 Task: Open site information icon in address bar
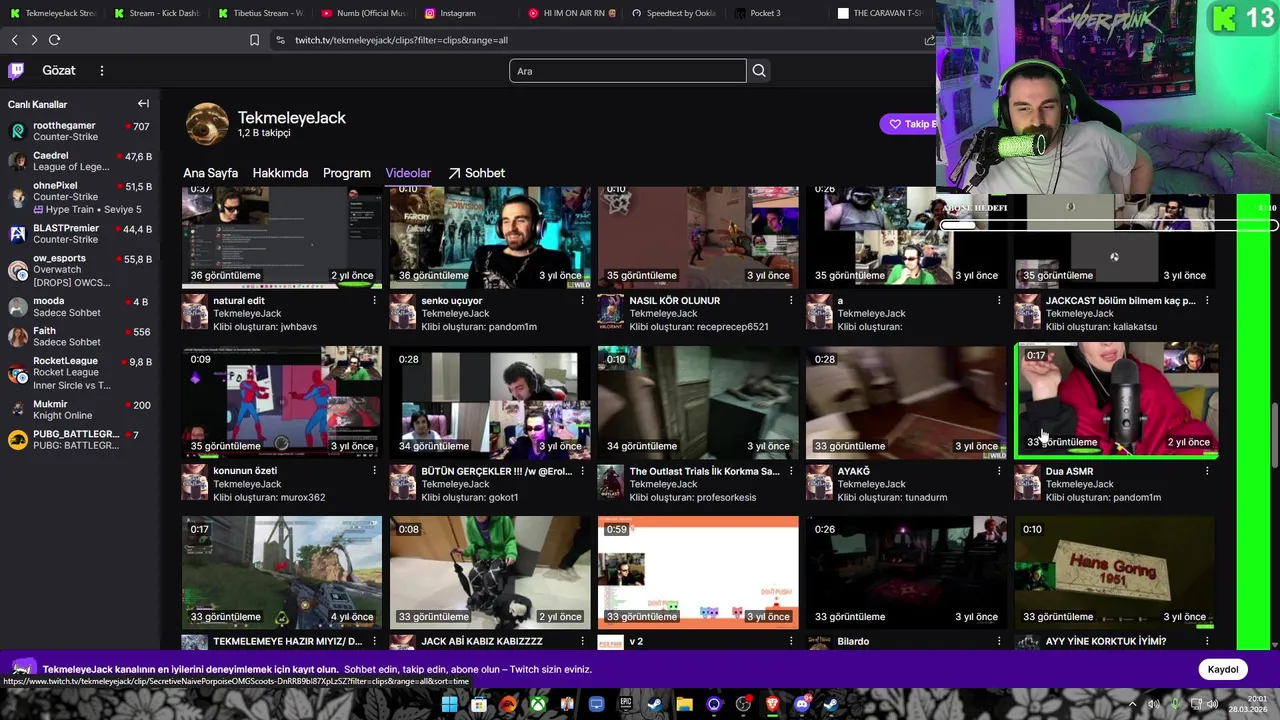pos(280,40)
